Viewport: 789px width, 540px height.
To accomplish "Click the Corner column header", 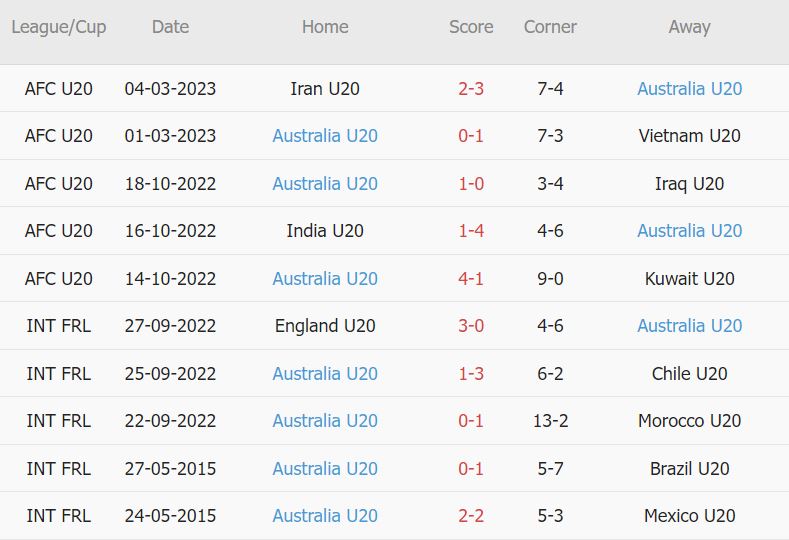I will point(550,27).
